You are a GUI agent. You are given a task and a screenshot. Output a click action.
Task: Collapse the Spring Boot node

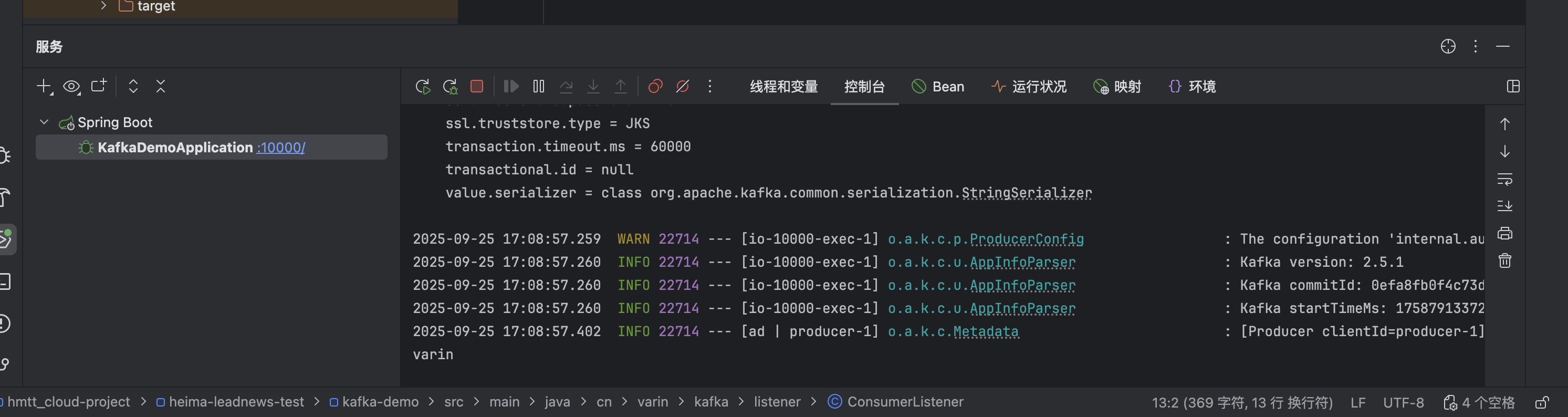44,122
